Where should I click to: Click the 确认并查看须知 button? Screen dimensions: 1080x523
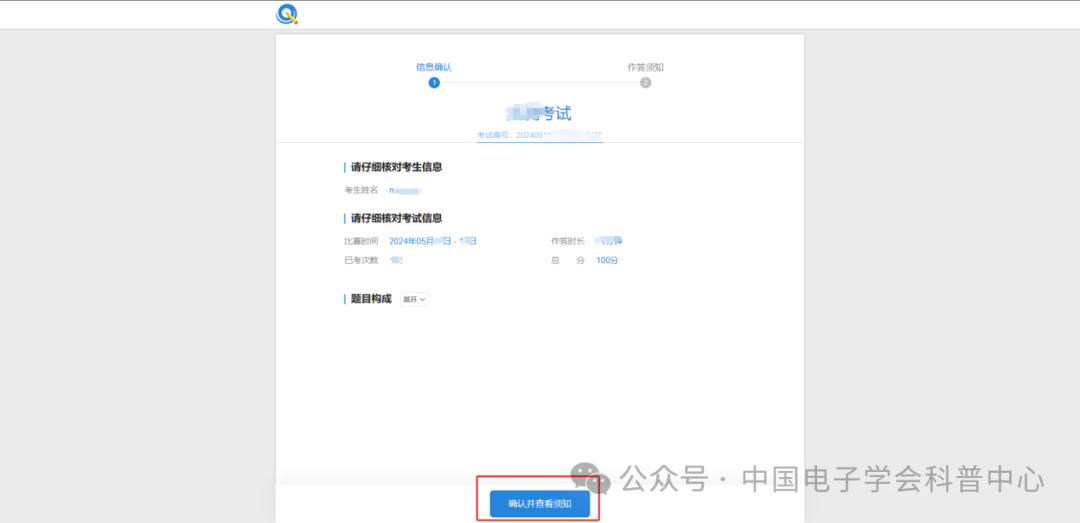point(540,504)
